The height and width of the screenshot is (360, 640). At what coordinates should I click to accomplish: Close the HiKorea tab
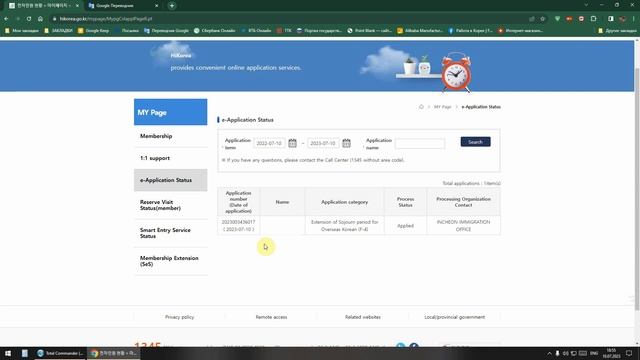pyautogui.click(x=77, y=6)
